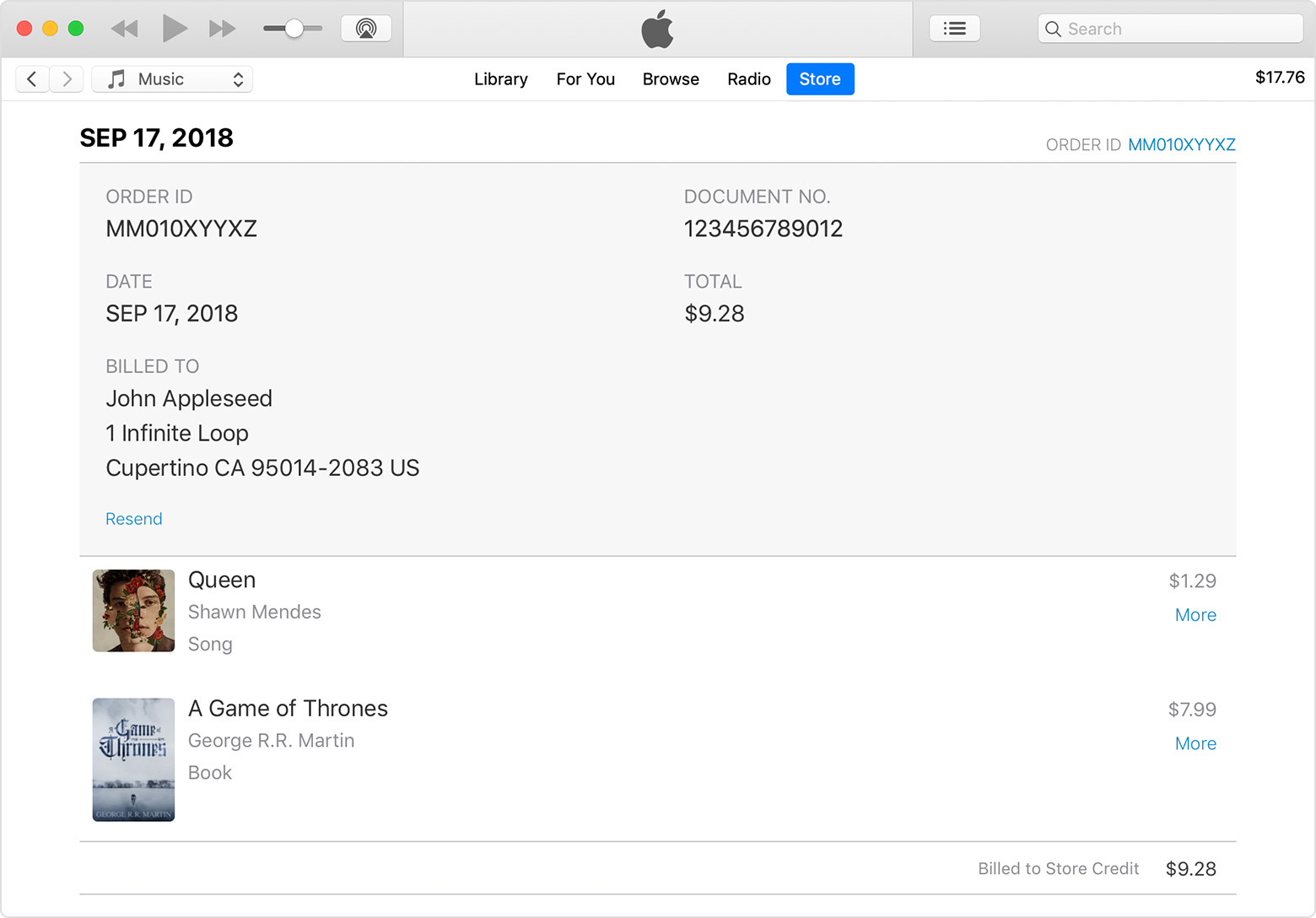1316x918 pixels.
Task: Click the A Game of Thrones title
Action: [x=288, y=709]
